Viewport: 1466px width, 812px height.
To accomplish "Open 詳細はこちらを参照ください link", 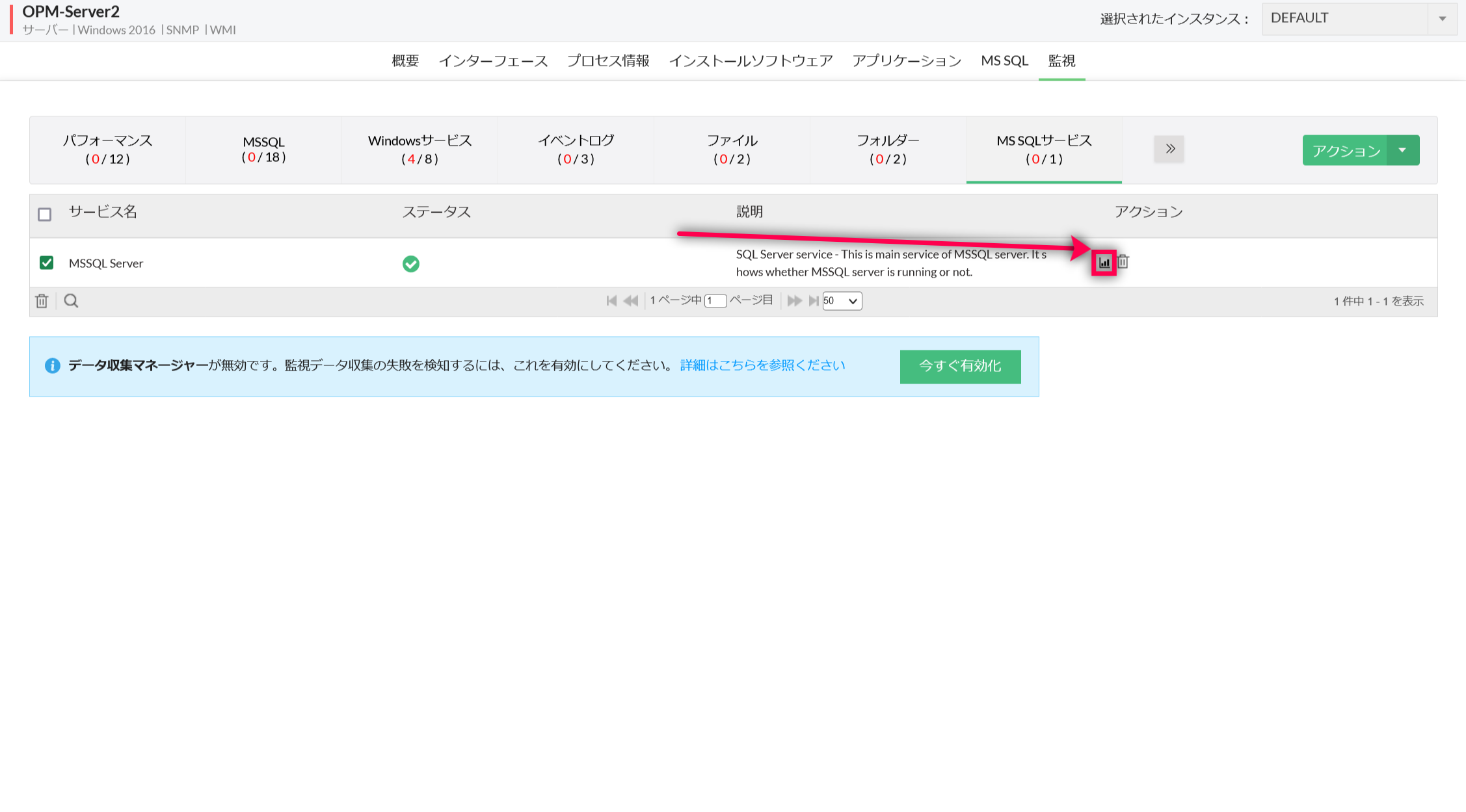I will click(x=762, y=365).
